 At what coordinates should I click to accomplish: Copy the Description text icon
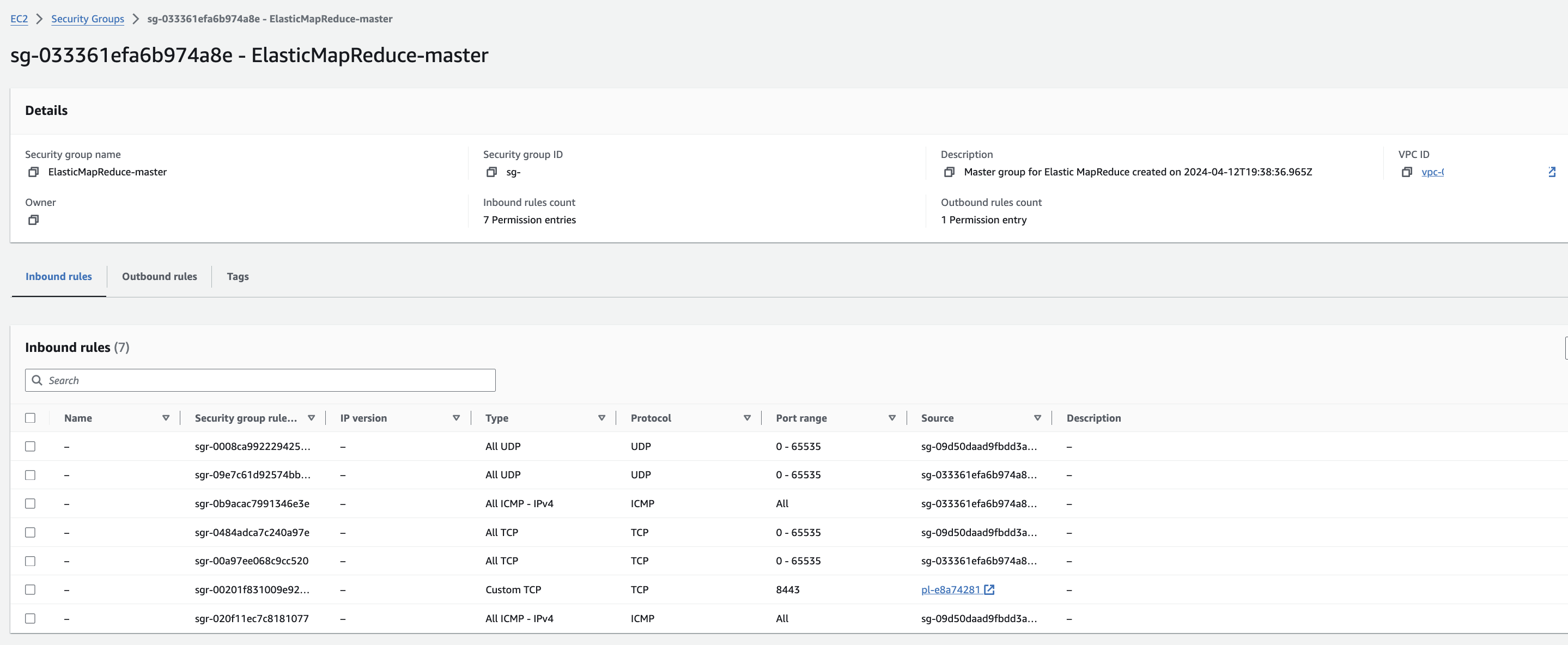949,172
